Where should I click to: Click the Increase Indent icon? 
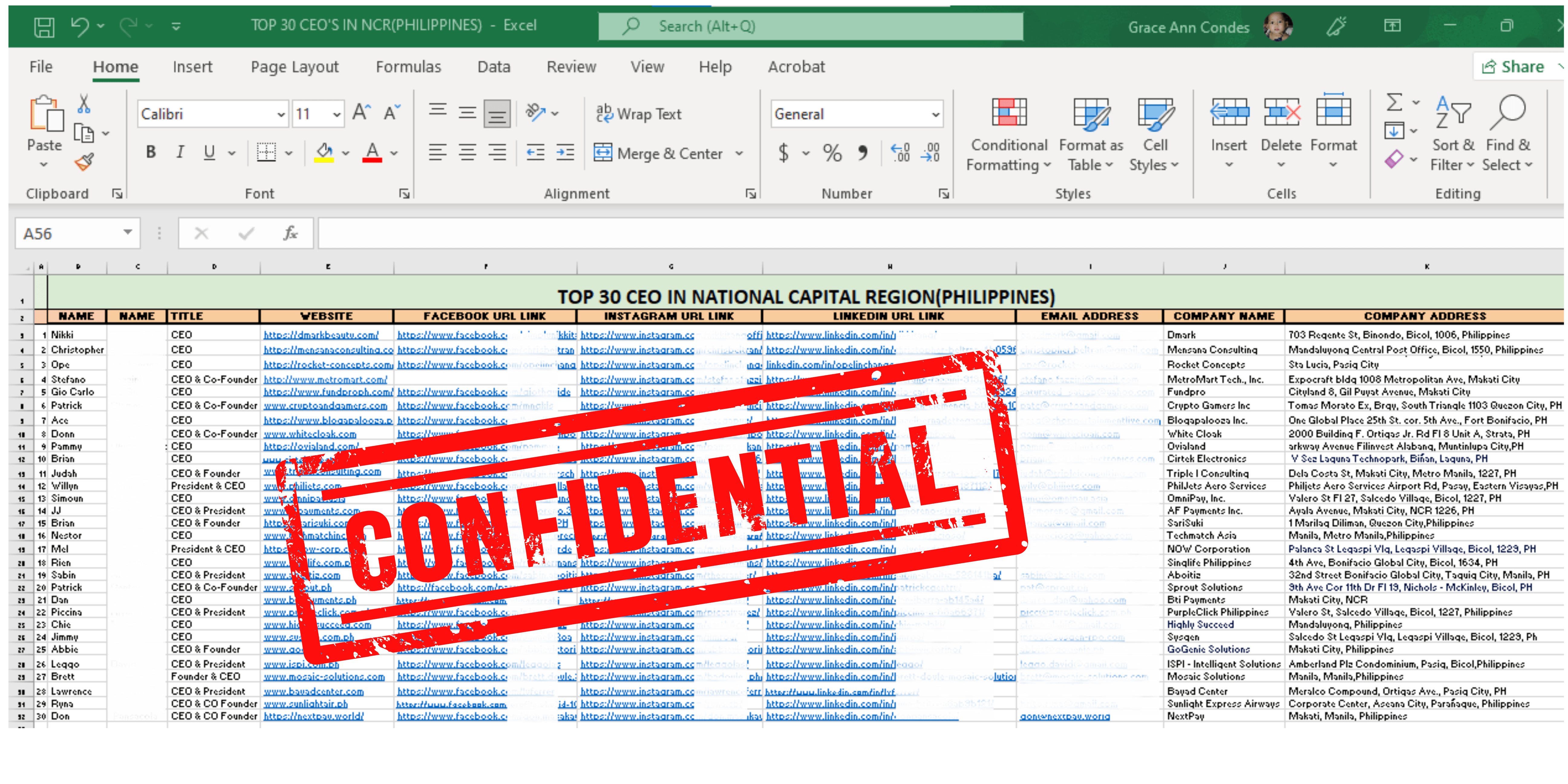566,153
